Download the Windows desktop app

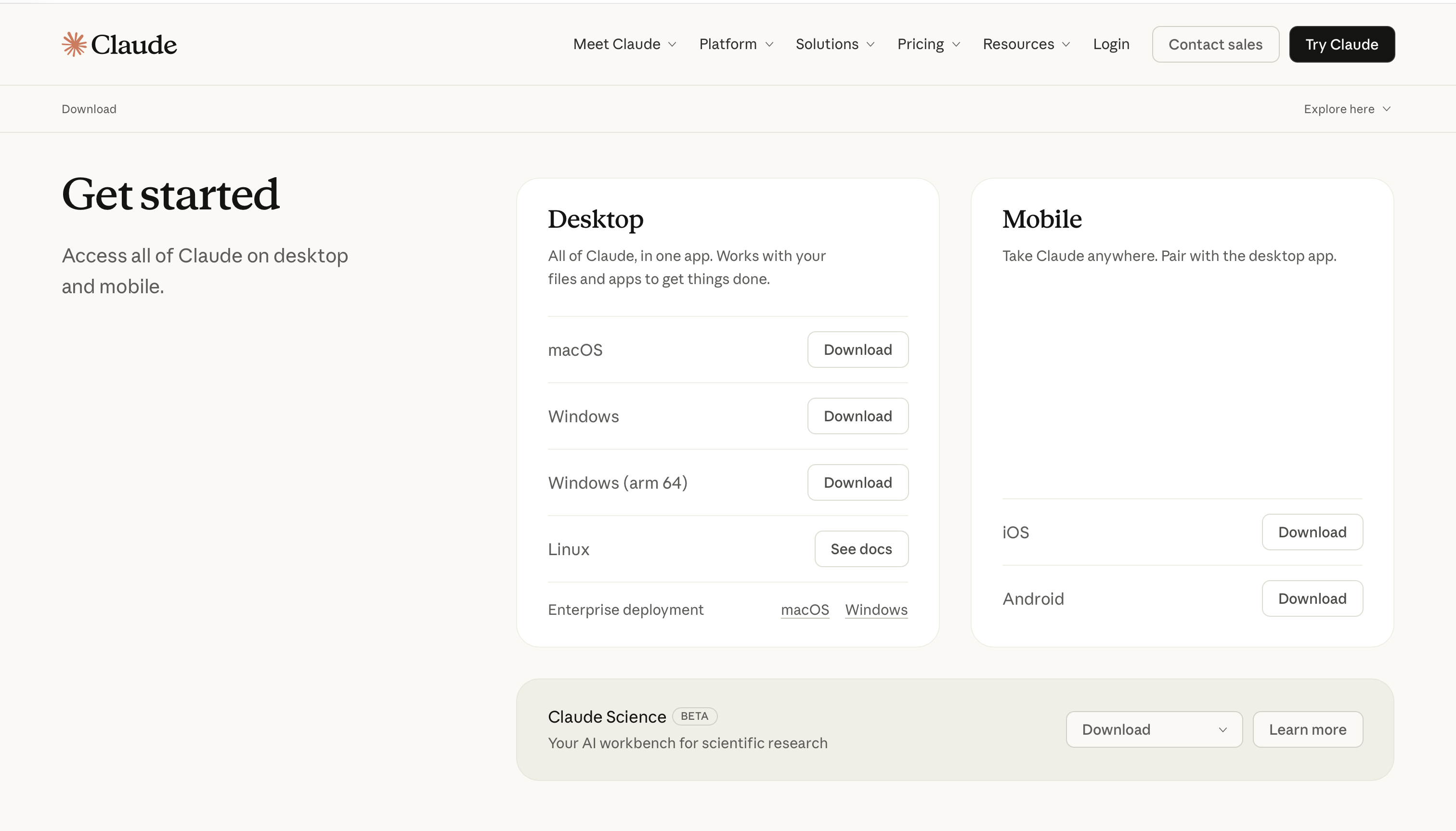coord(857,416)
